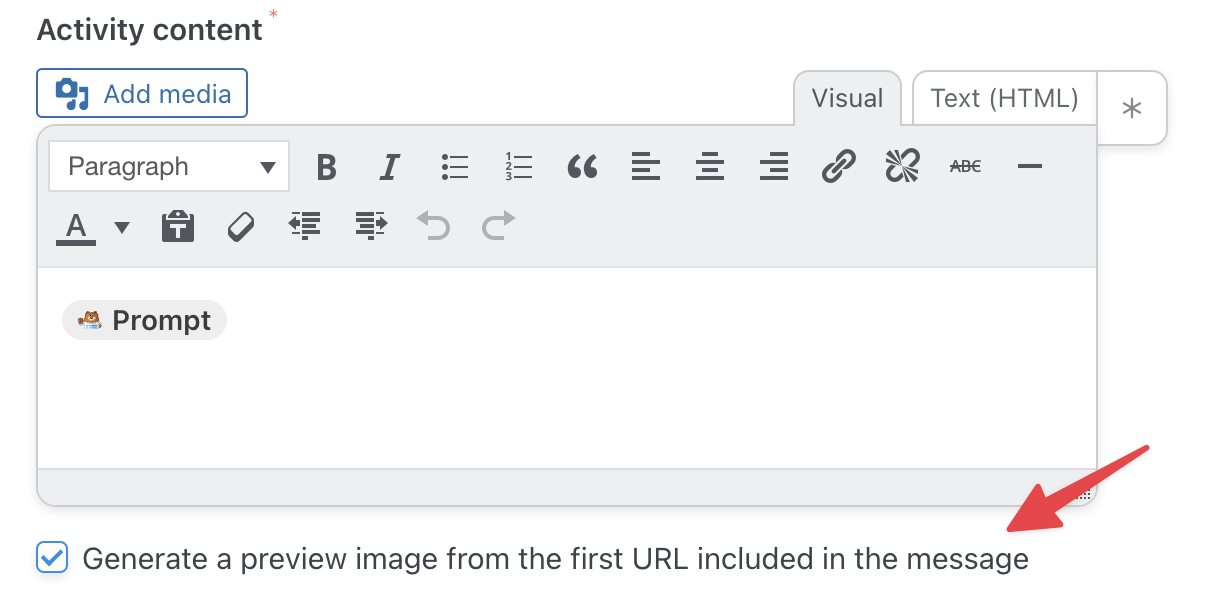Click the Add media button
This screenshot has width=1206, height=600.
click(142, 94)
